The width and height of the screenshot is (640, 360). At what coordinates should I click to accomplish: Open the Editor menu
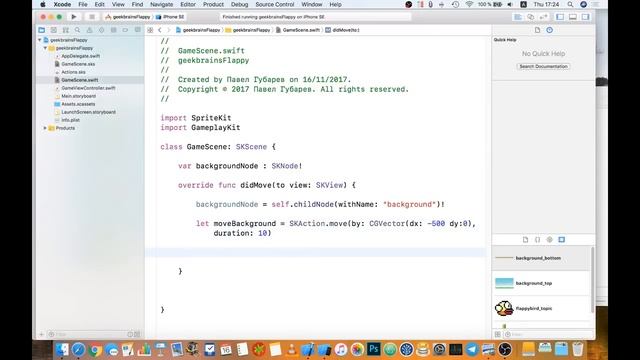188,4
